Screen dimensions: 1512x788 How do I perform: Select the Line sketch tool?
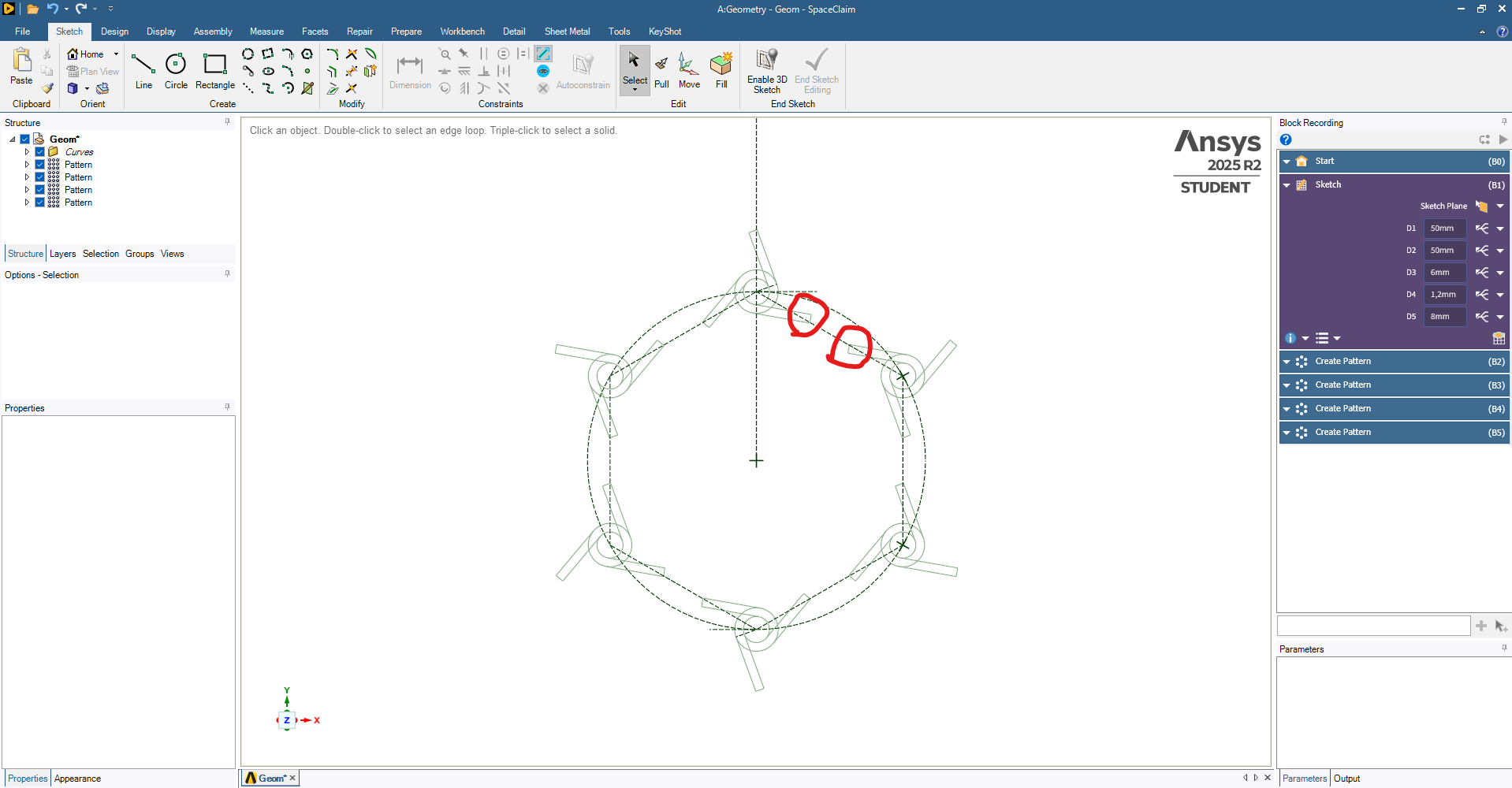coord(143,71)
